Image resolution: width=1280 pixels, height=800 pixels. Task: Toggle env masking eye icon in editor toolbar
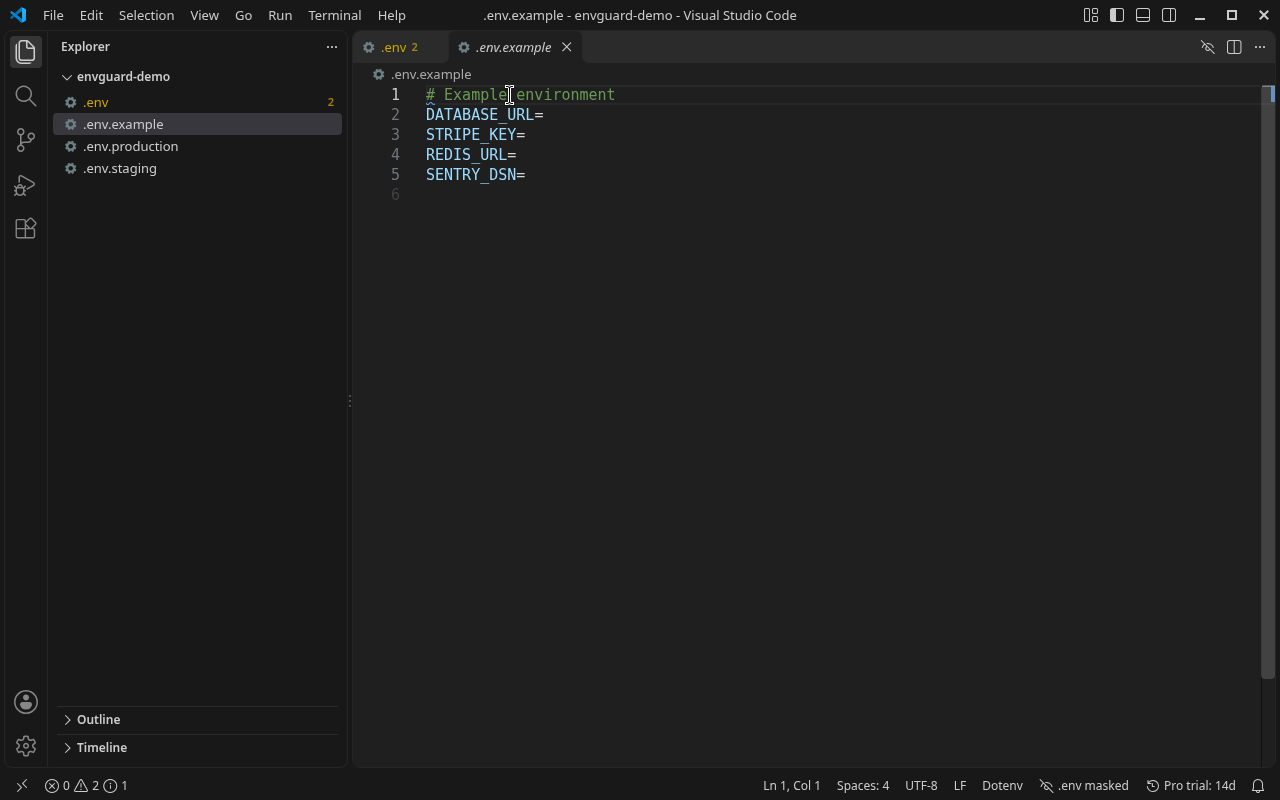[x=1208, y=47]
